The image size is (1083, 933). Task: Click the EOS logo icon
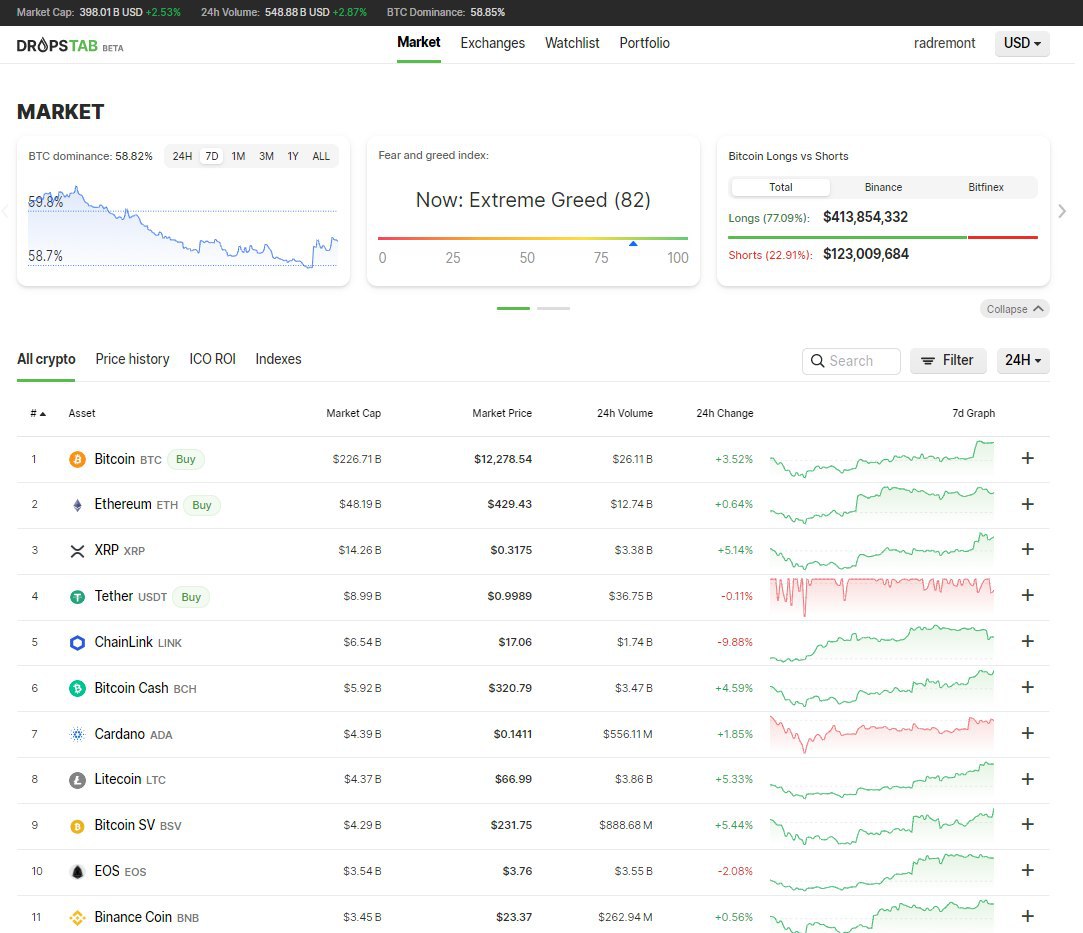click(77, 872)
